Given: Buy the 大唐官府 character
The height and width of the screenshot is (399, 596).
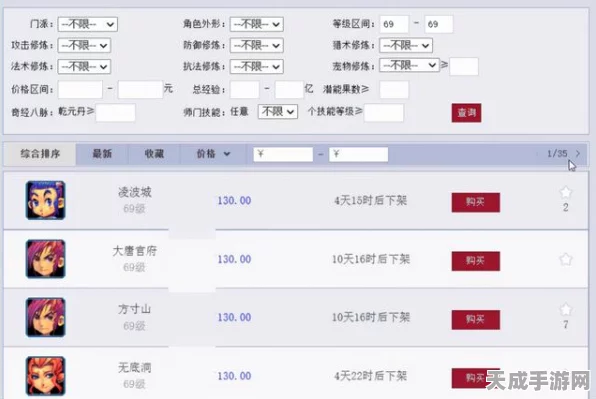Looking at the screenshot, I should (x=476, y=261).
